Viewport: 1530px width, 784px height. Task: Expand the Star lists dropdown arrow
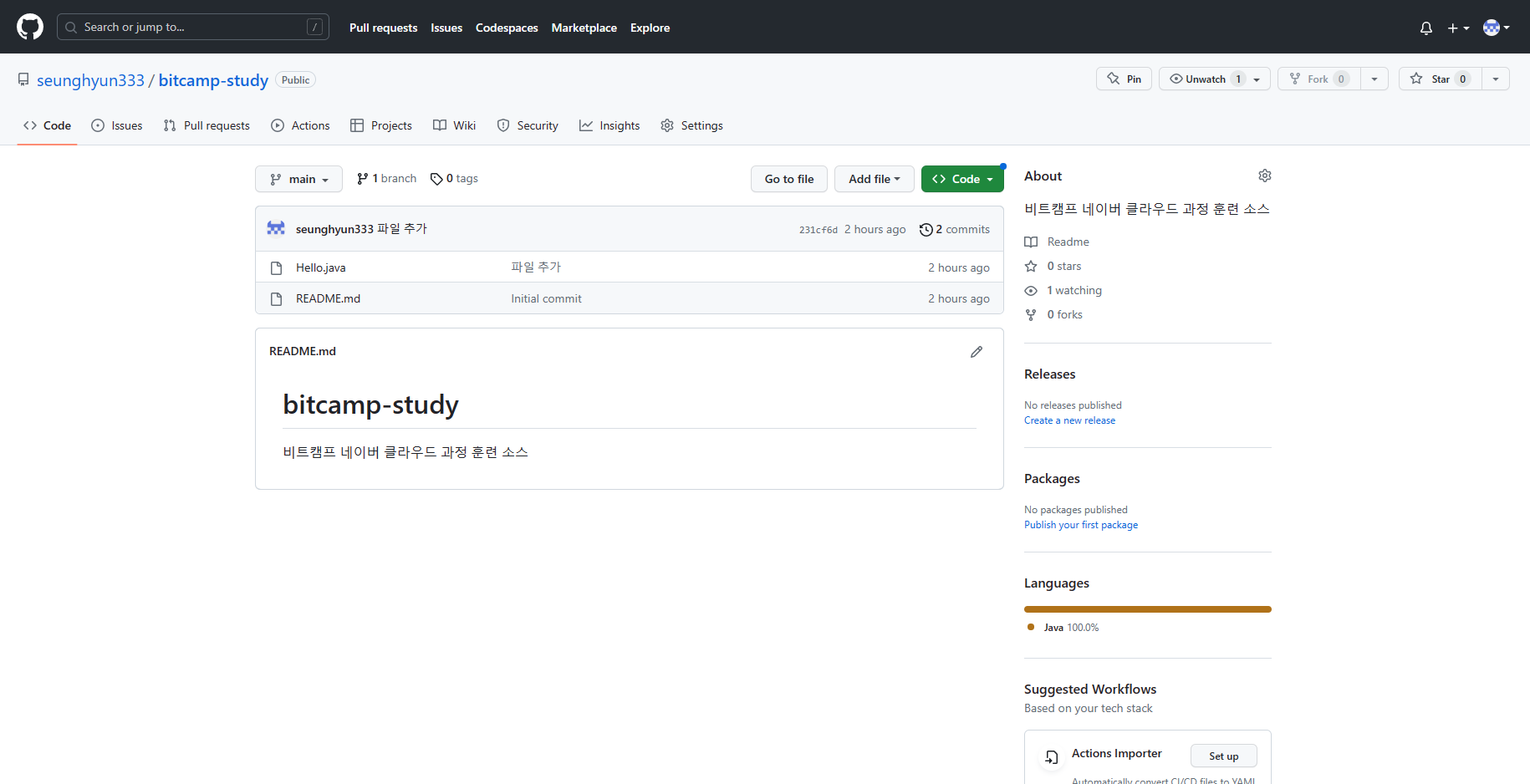[x=1496, y=79]
